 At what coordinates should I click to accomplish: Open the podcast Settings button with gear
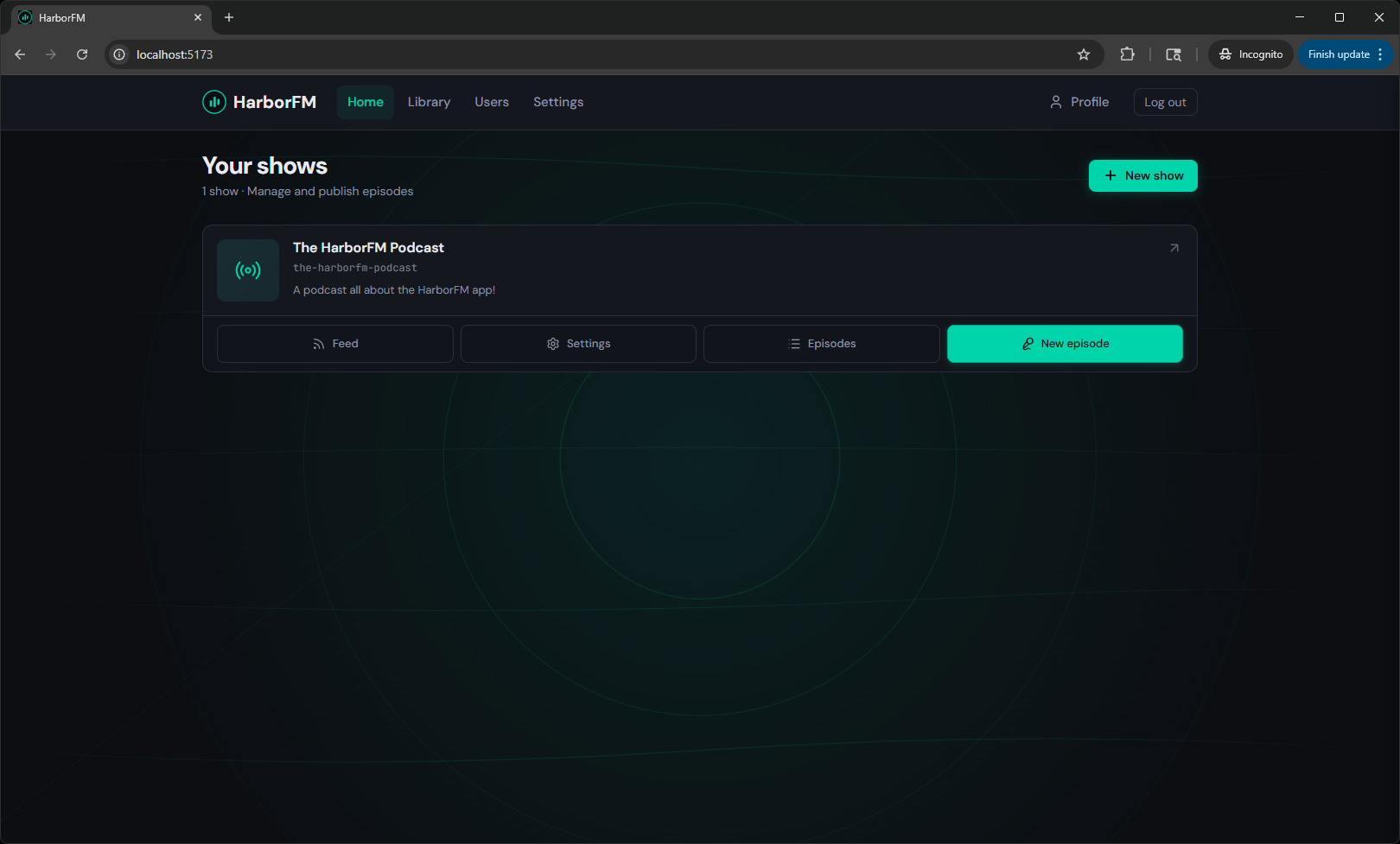tap(578, 344)
